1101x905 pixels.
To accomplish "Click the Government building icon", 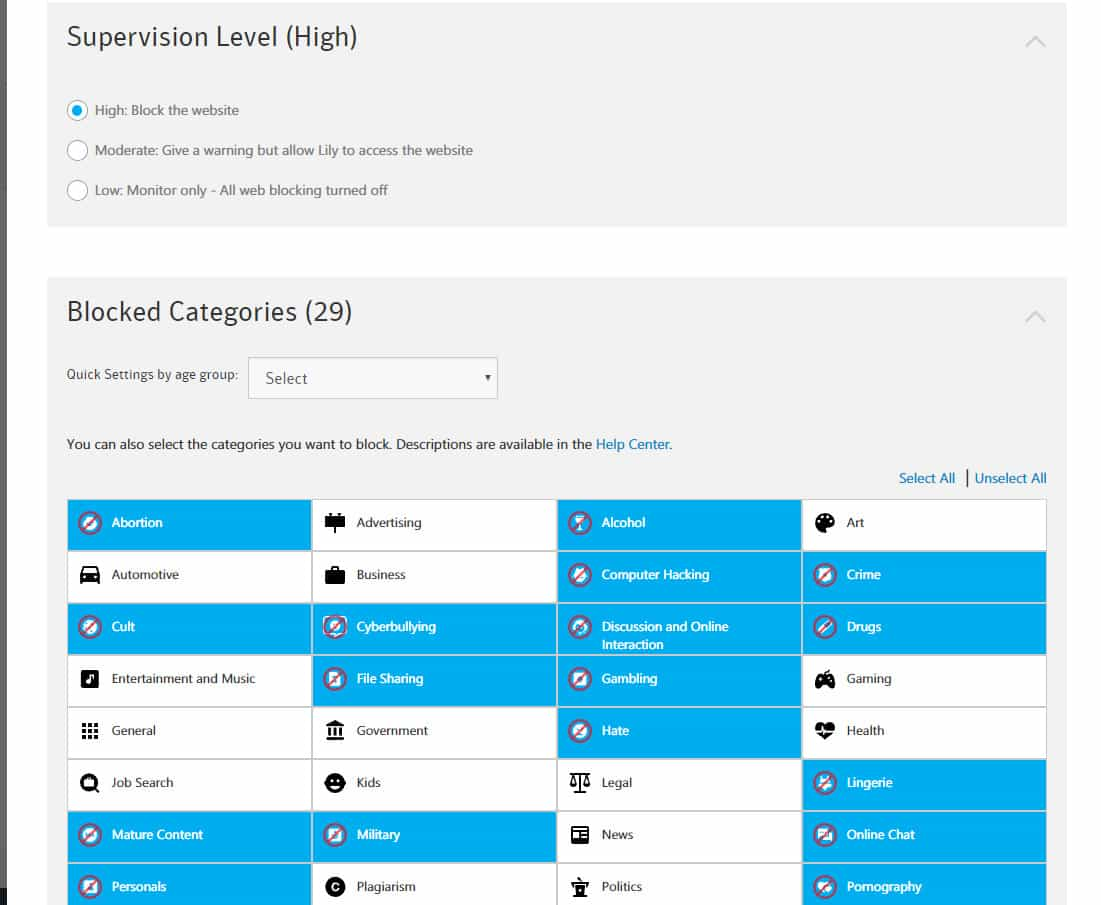I will (x=335, y=730).
